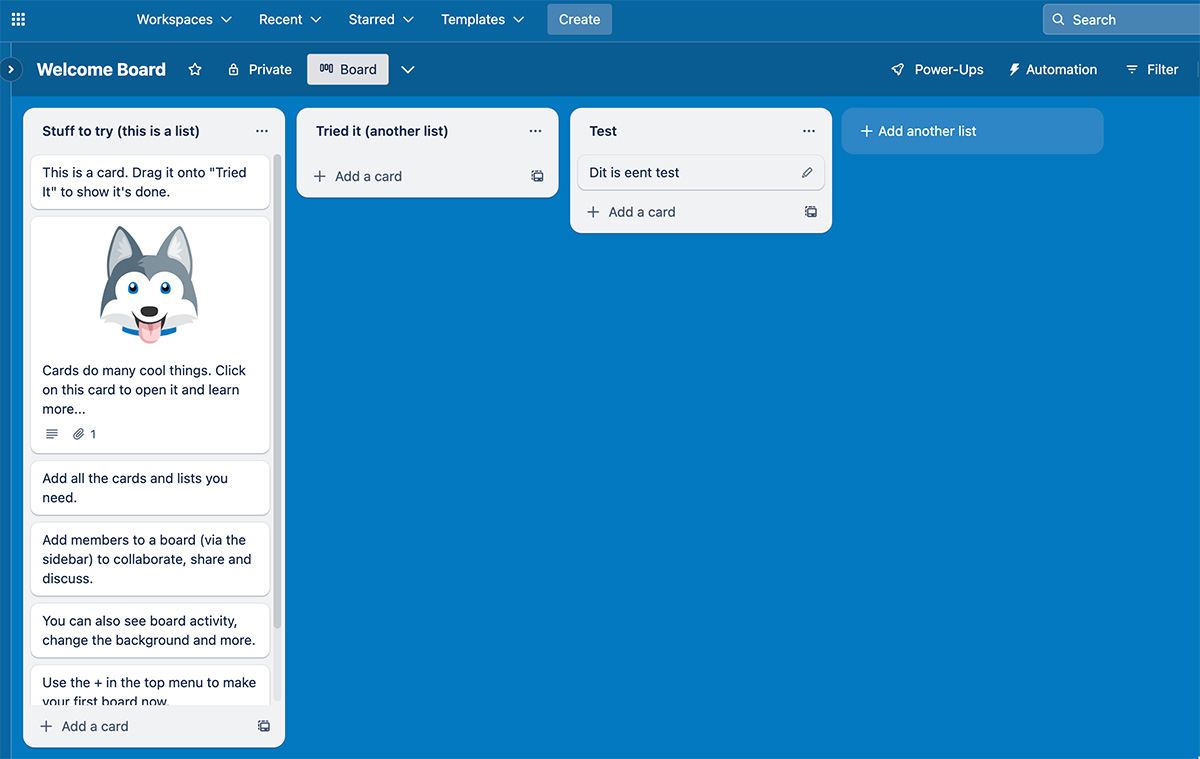
Task: Open the 'Add members to a board' card
Action: [150, 559]
